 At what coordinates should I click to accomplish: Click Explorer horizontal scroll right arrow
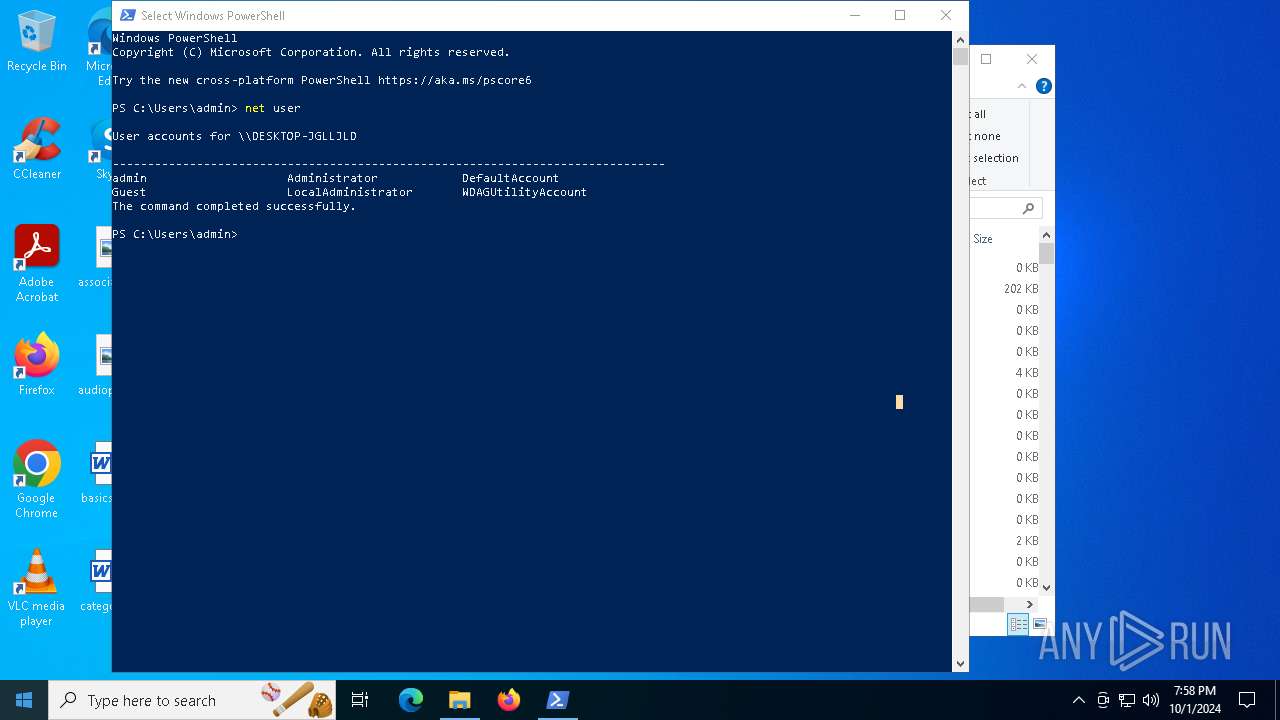[x=1030, y=604]
